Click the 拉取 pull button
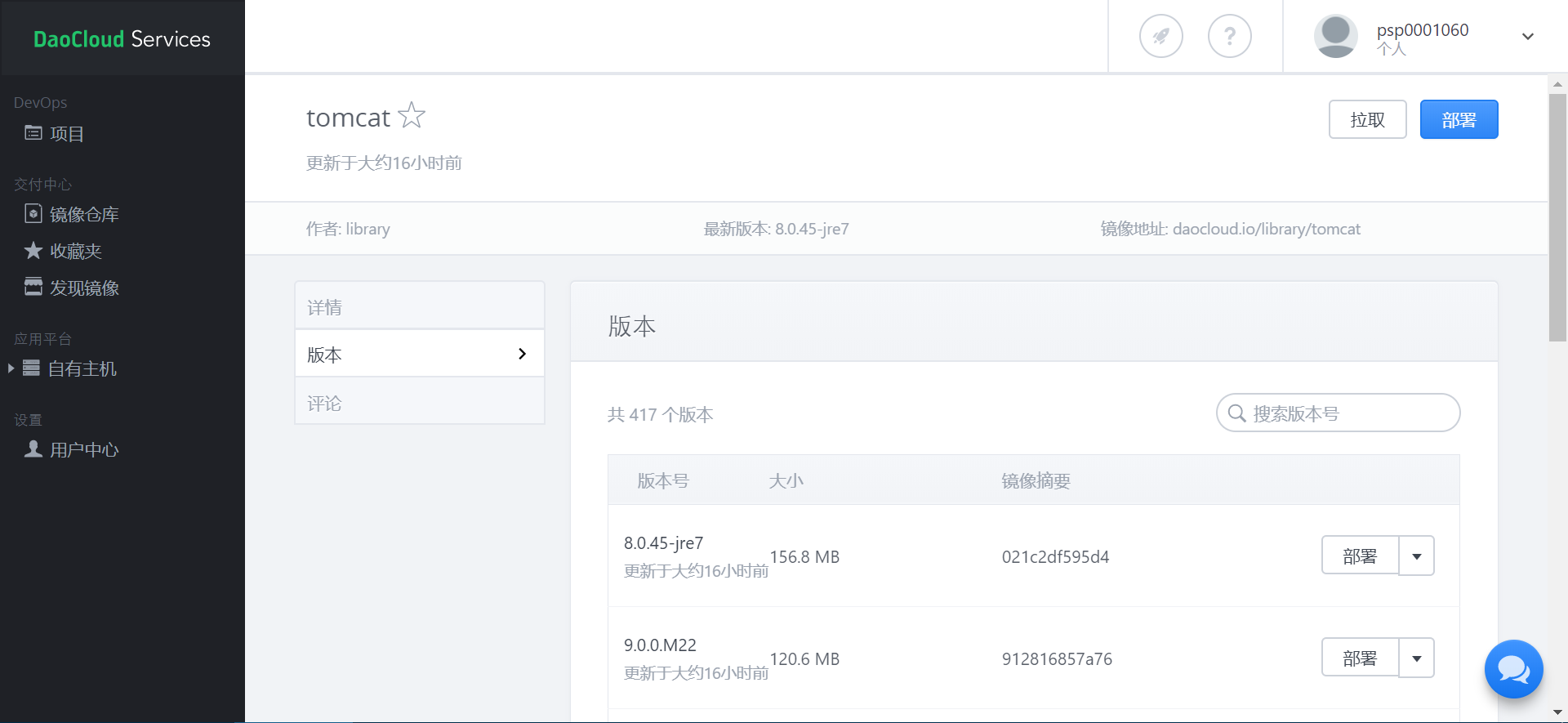Image resolution: width=1568 pixels, height=723 pixels. tap(1367, 119)
